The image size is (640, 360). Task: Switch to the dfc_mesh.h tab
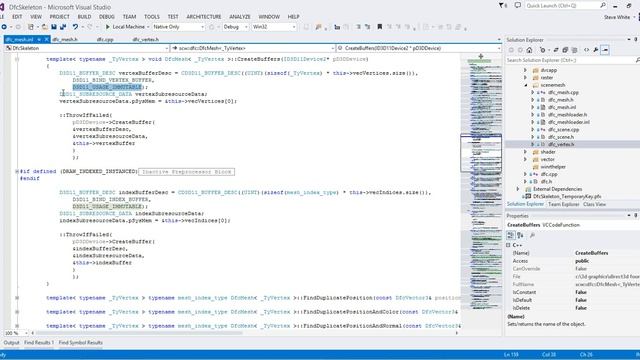pos(65,40)
